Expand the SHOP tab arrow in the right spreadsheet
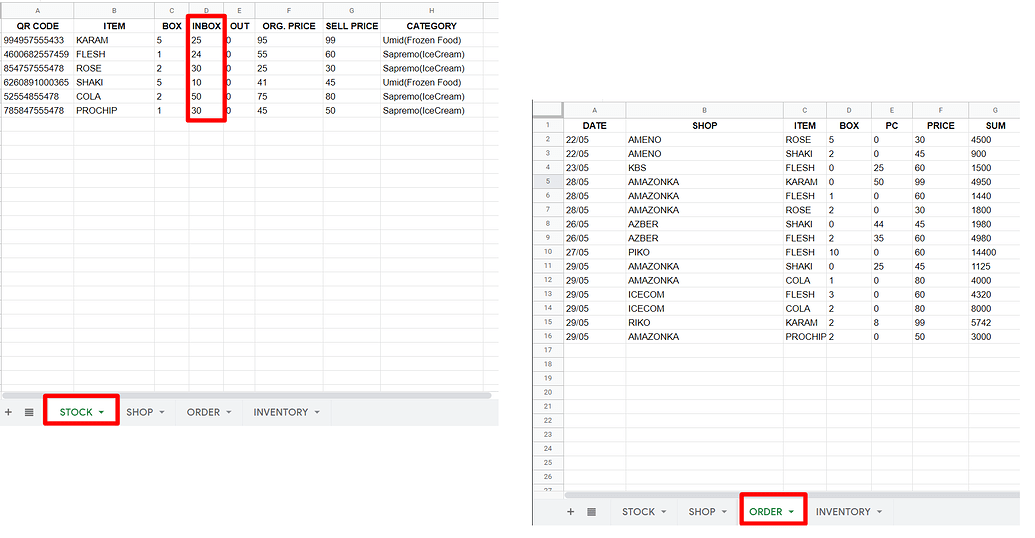1035x538 pixels. (723, 512)
